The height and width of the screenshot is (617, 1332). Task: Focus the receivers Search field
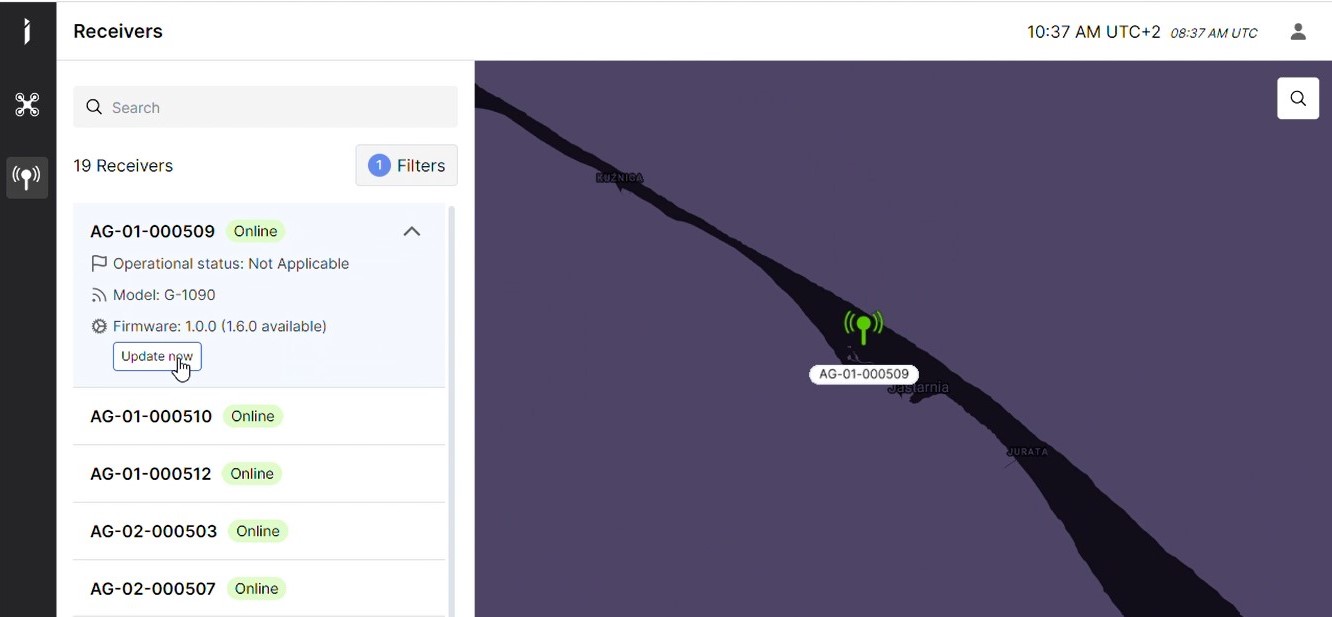click(x=265, y=107)
